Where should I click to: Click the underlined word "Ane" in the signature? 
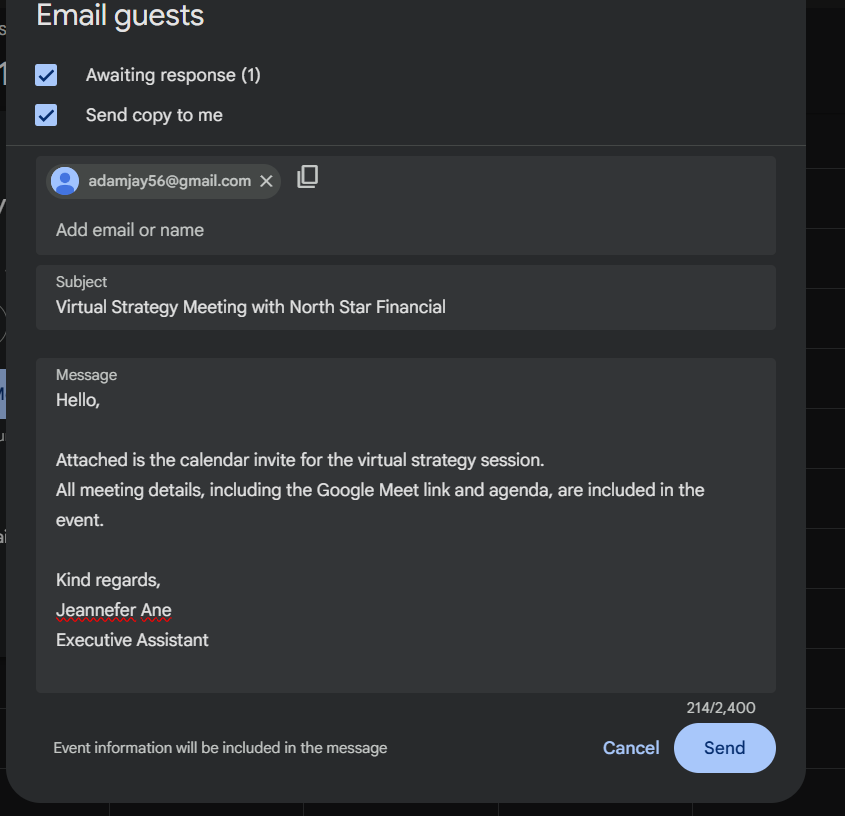click(156, 610)
